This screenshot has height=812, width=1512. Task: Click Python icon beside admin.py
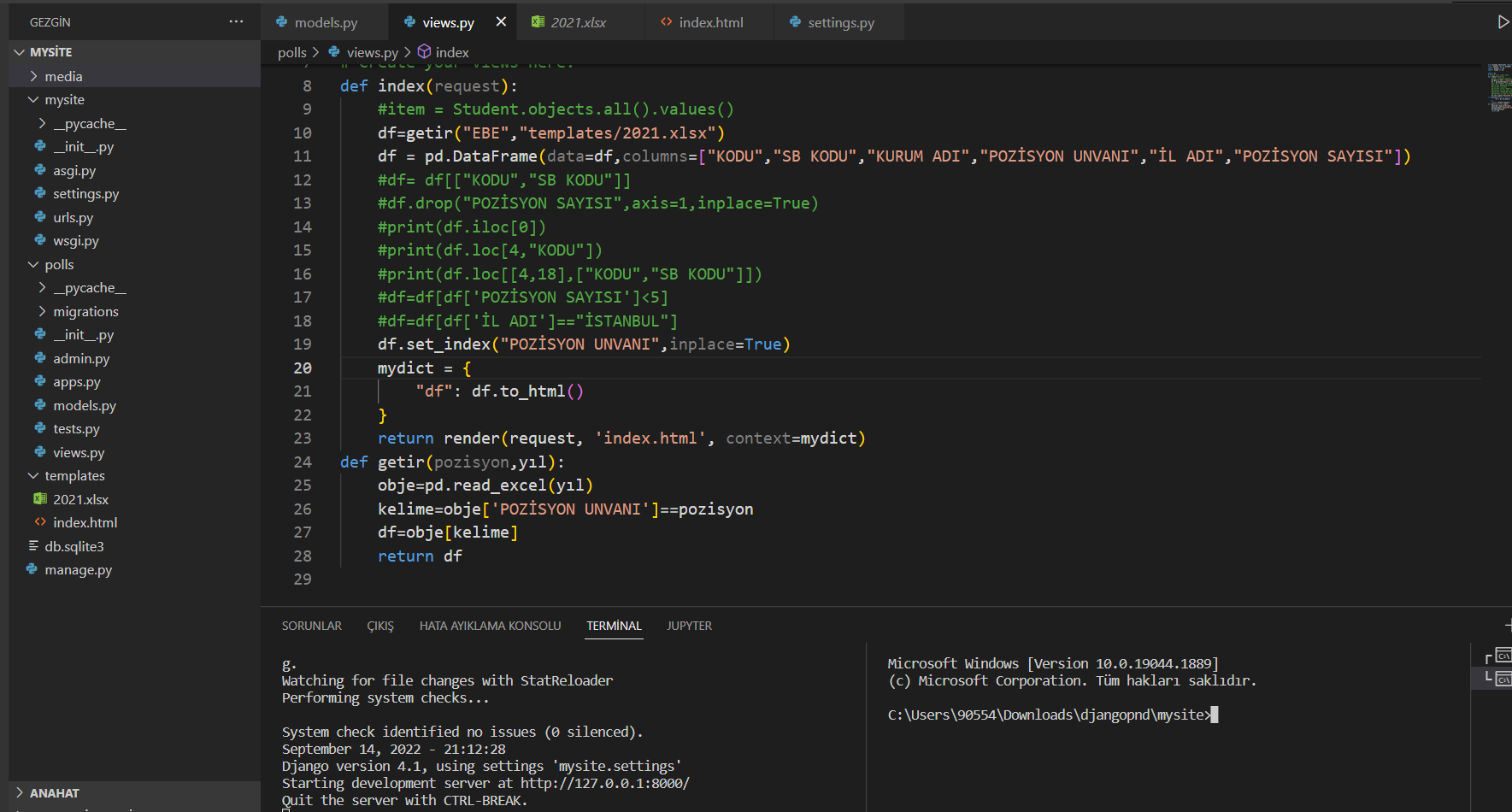(40, 358)
